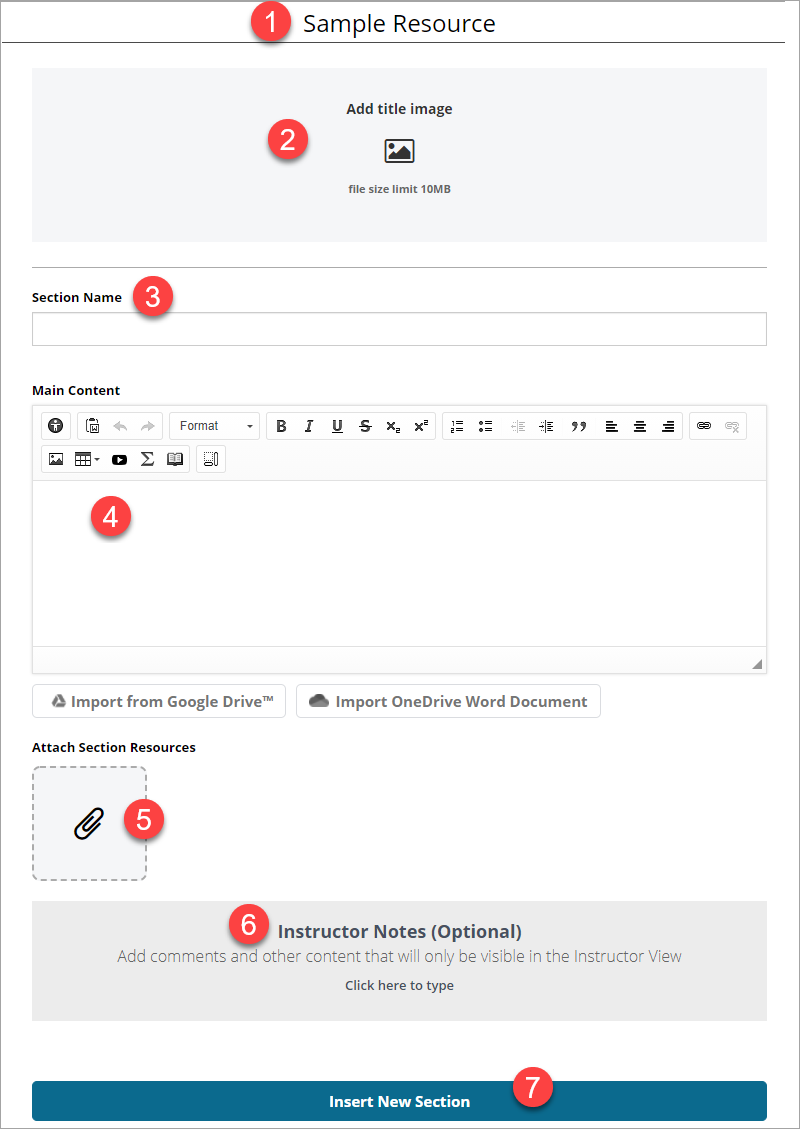Viewport: 800px width, 1129px height.
Task: Align text left
Action: [611, 426]
